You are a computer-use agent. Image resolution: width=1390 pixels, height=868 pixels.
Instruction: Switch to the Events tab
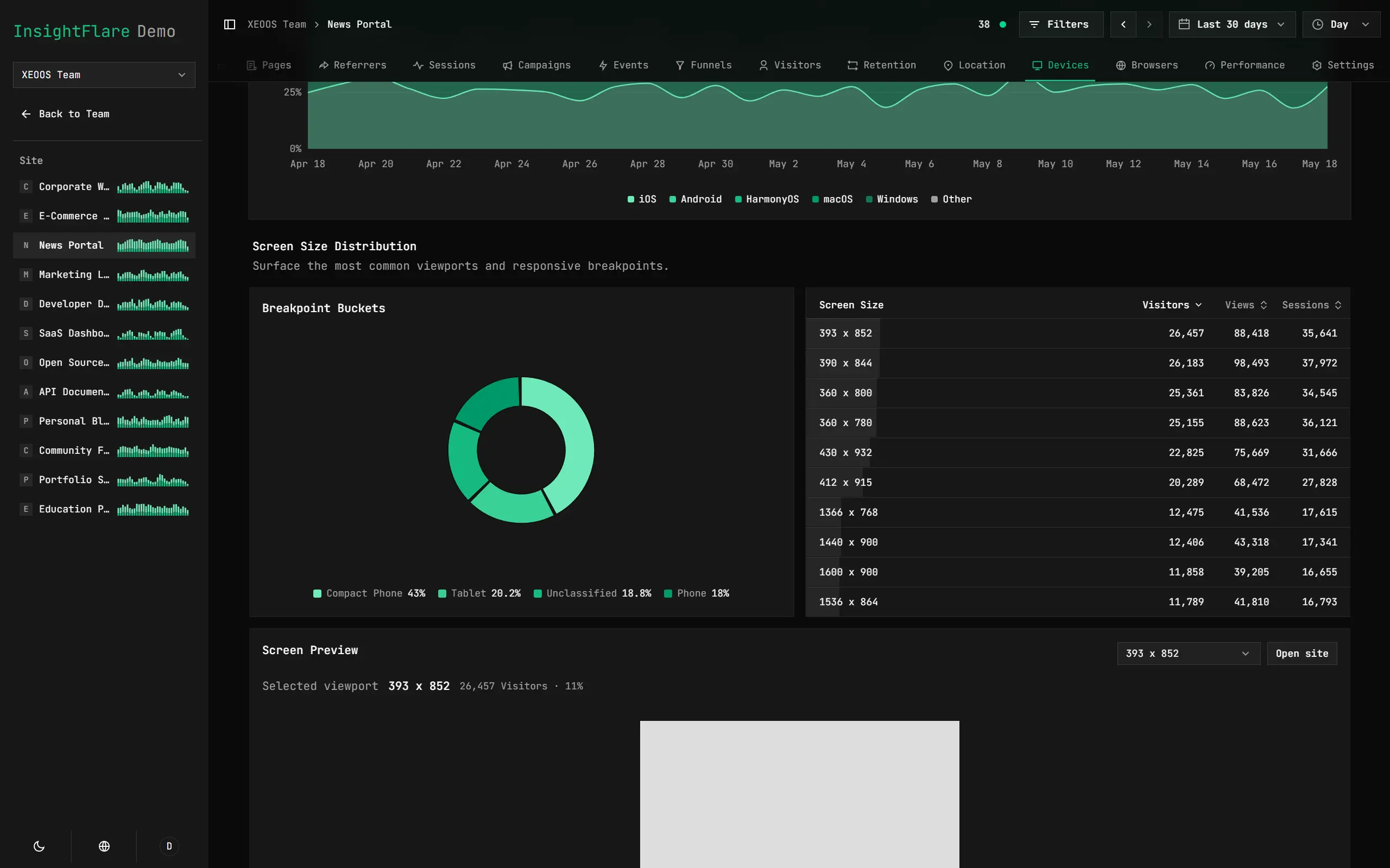pyautogui.click(x=623, y=65)
